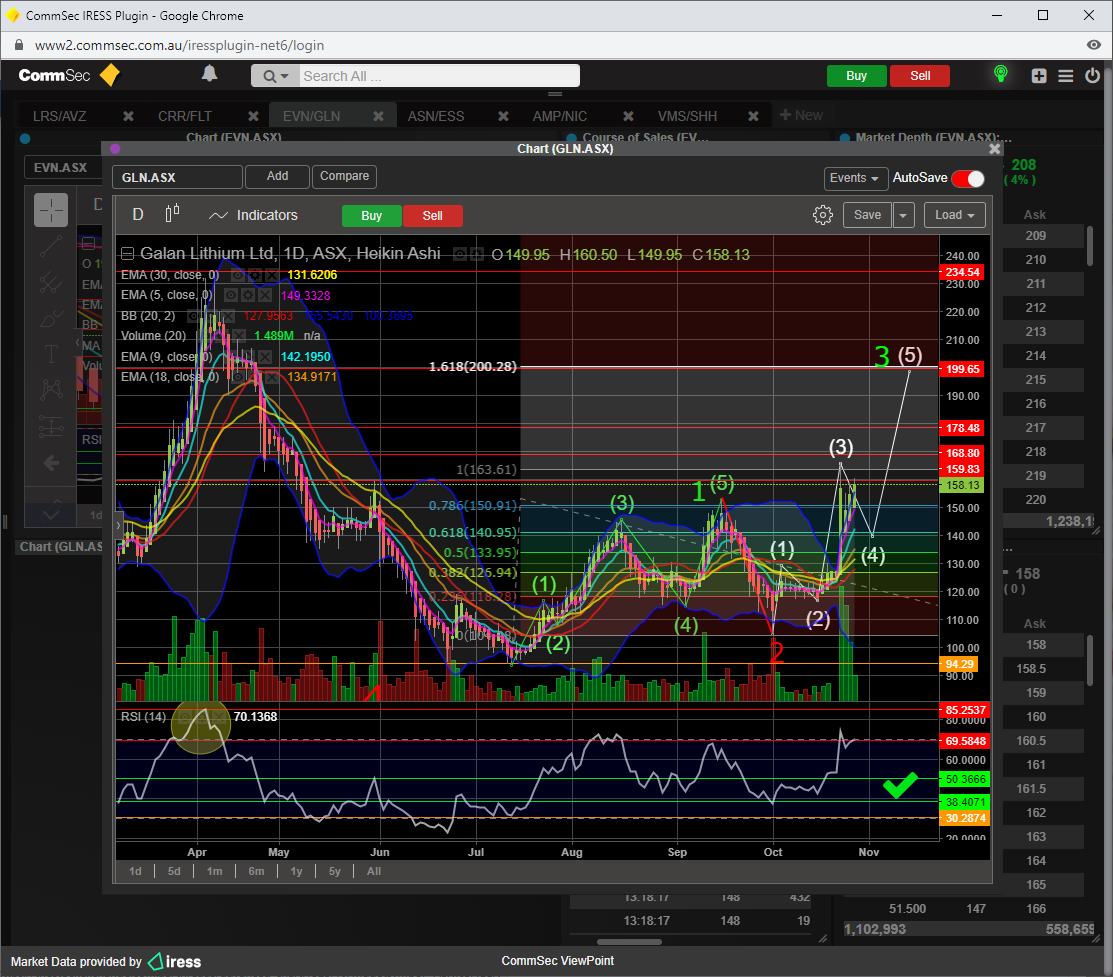Screen dimensions: 1113x977
Task: Remove the EMA (9, close, 0) indicator
Action: click(x=264, y=356)
